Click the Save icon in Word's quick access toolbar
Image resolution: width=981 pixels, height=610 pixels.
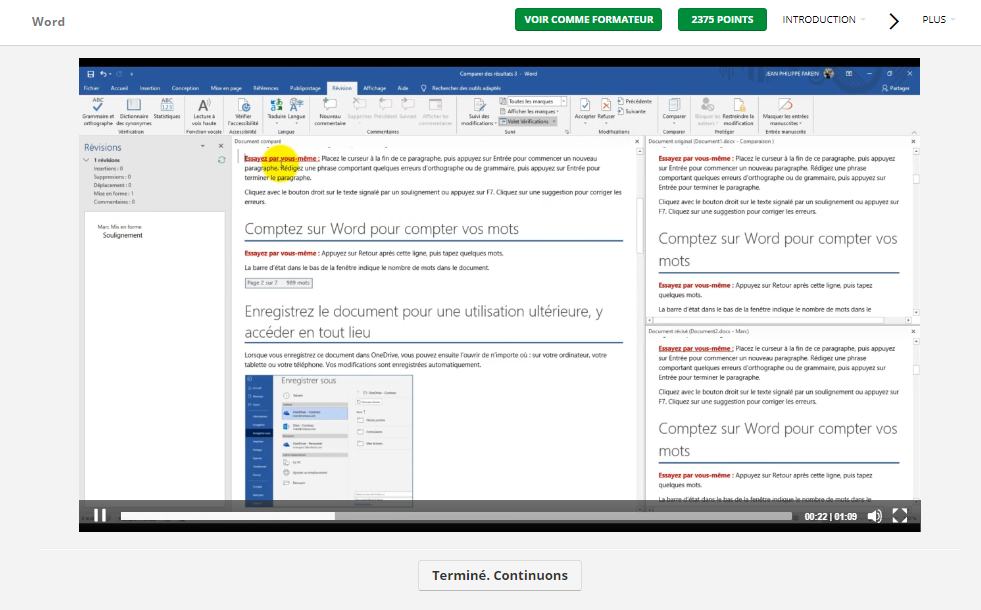coord(91,74)
